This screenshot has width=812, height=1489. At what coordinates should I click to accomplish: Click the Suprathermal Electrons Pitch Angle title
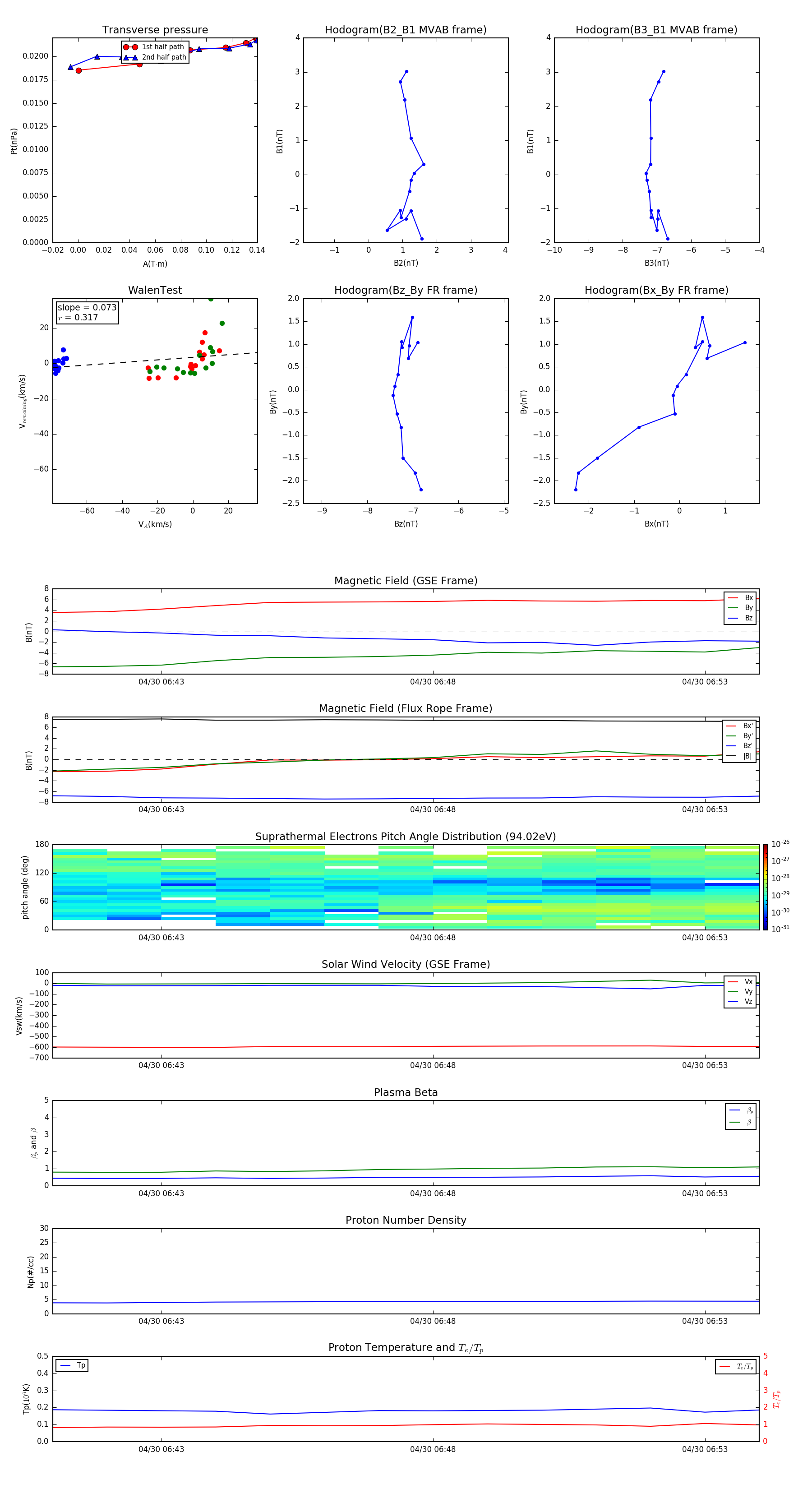pos(406,837)
